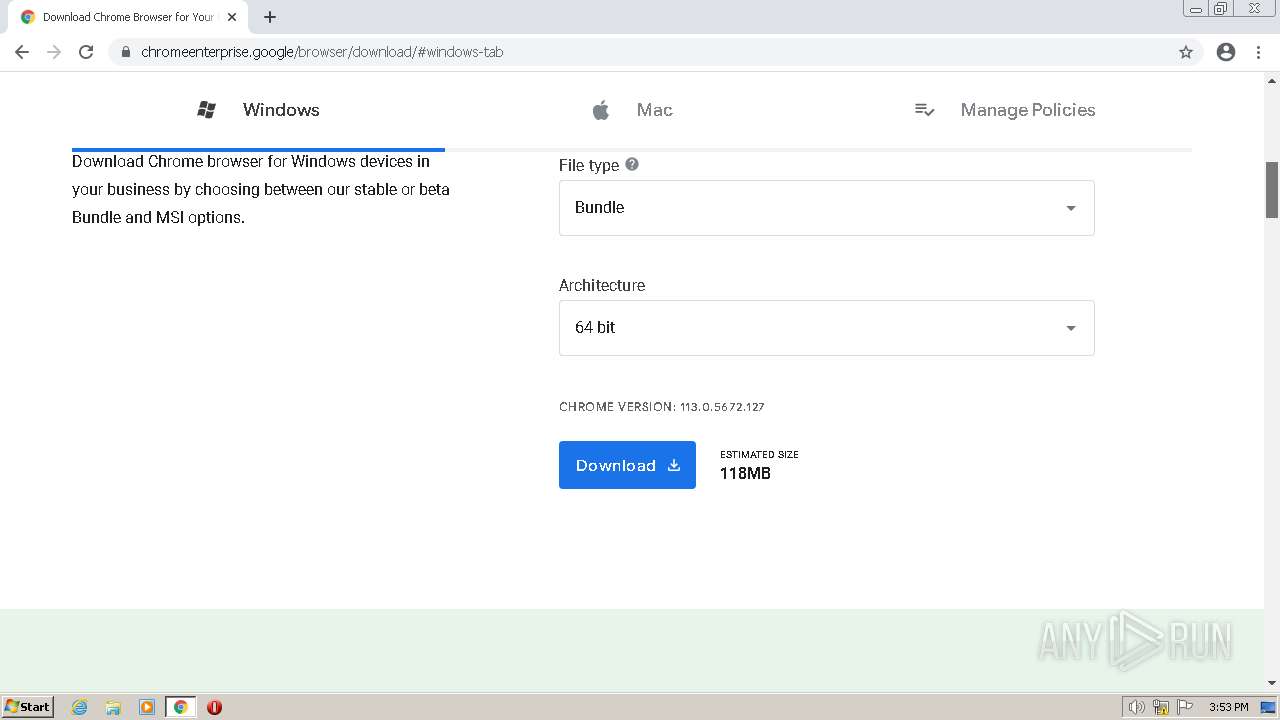Open the media player taskbar icon
The image size is (1280, 720).
pos(147,707)
